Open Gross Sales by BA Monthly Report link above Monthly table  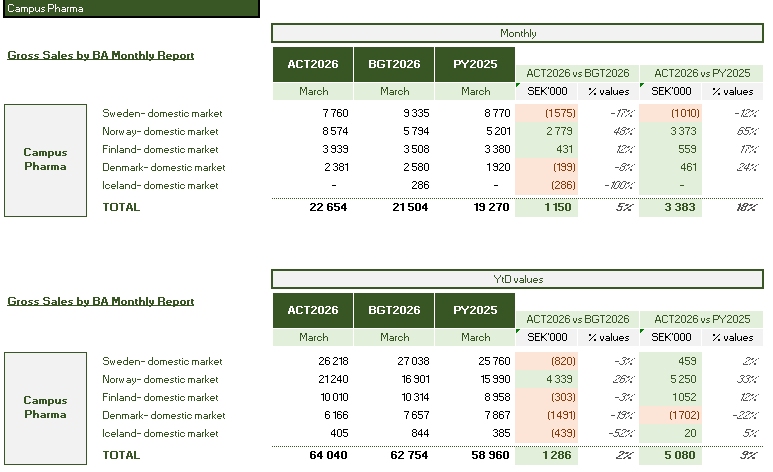[100, 55]
